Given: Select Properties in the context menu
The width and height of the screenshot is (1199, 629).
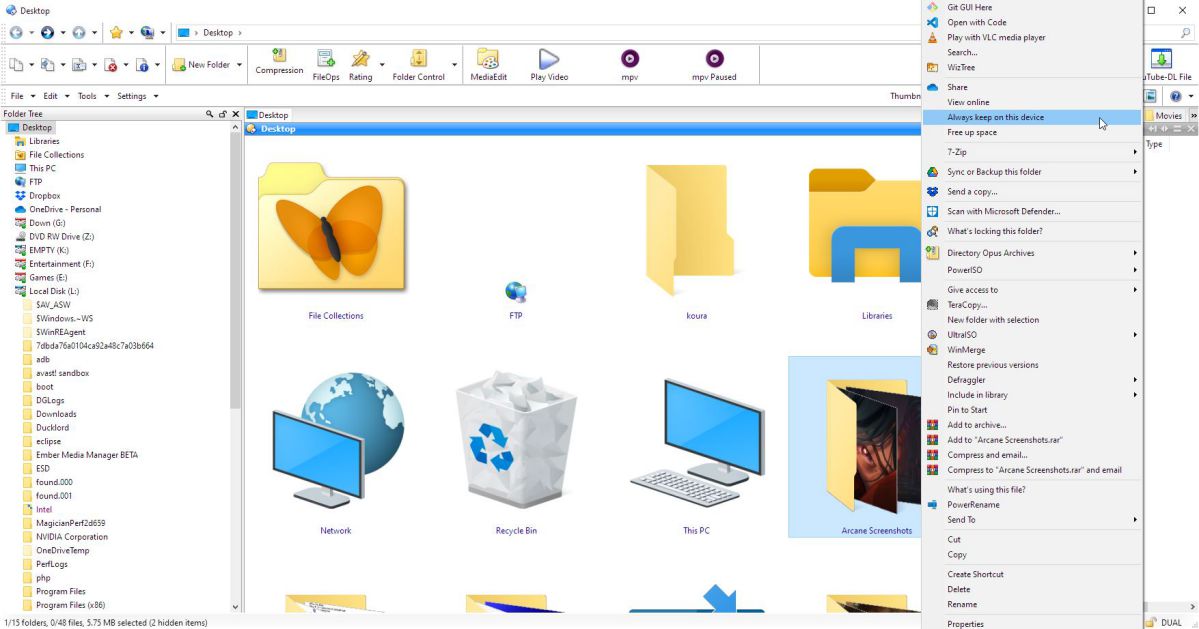Looking at the screenshot, I should click(x=965, y=624).
